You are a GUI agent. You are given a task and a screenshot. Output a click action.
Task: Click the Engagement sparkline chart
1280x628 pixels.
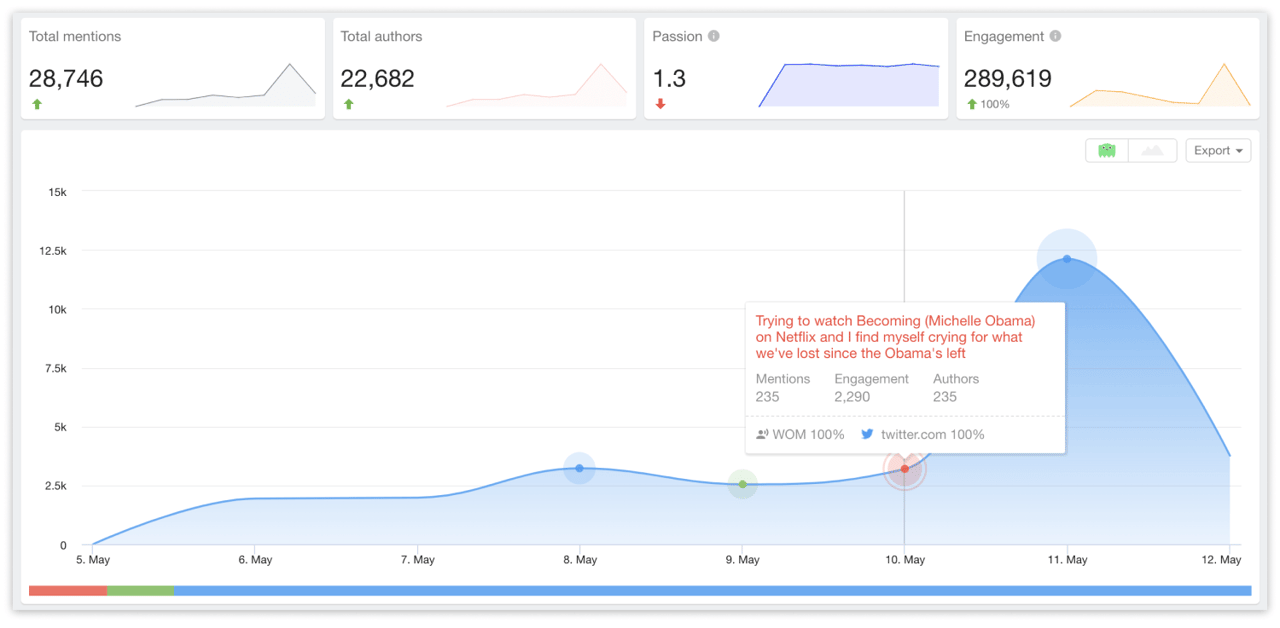coord(1160,87)
